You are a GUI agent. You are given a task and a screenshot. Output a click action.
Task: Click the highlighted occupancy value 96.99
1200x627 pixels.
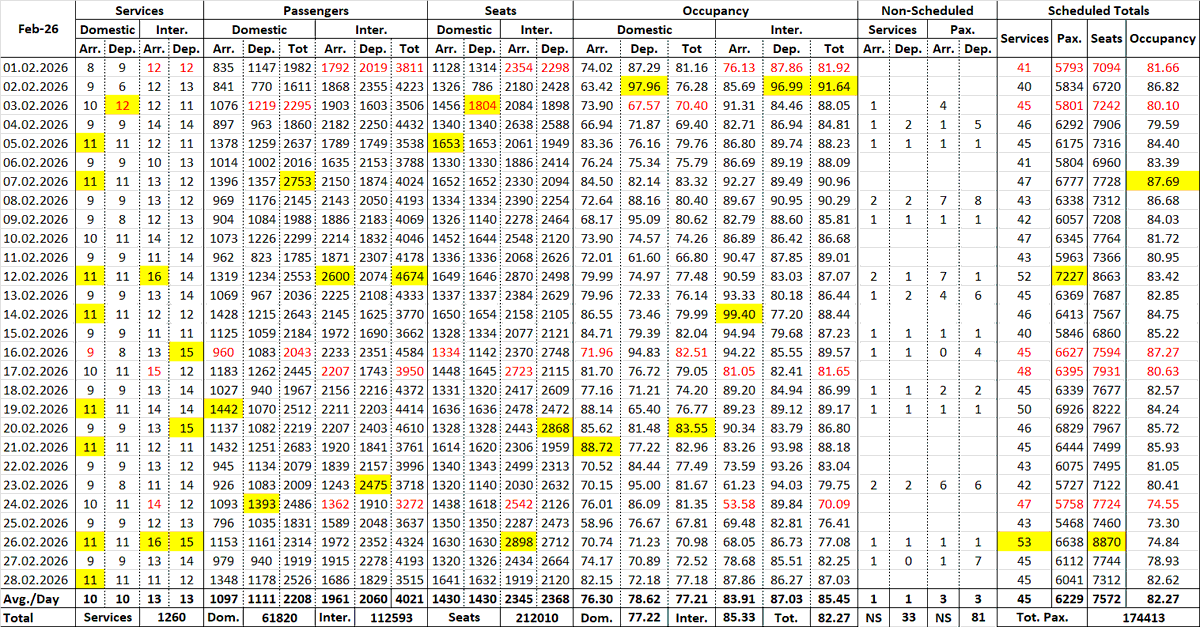click(787, 87)
